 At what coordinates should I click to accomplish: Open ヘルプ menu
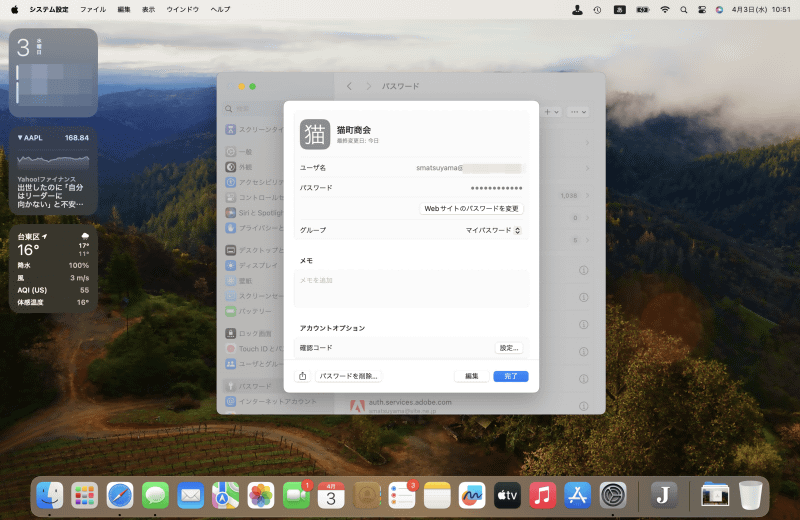pyautogui.click(x=220, y=9)
